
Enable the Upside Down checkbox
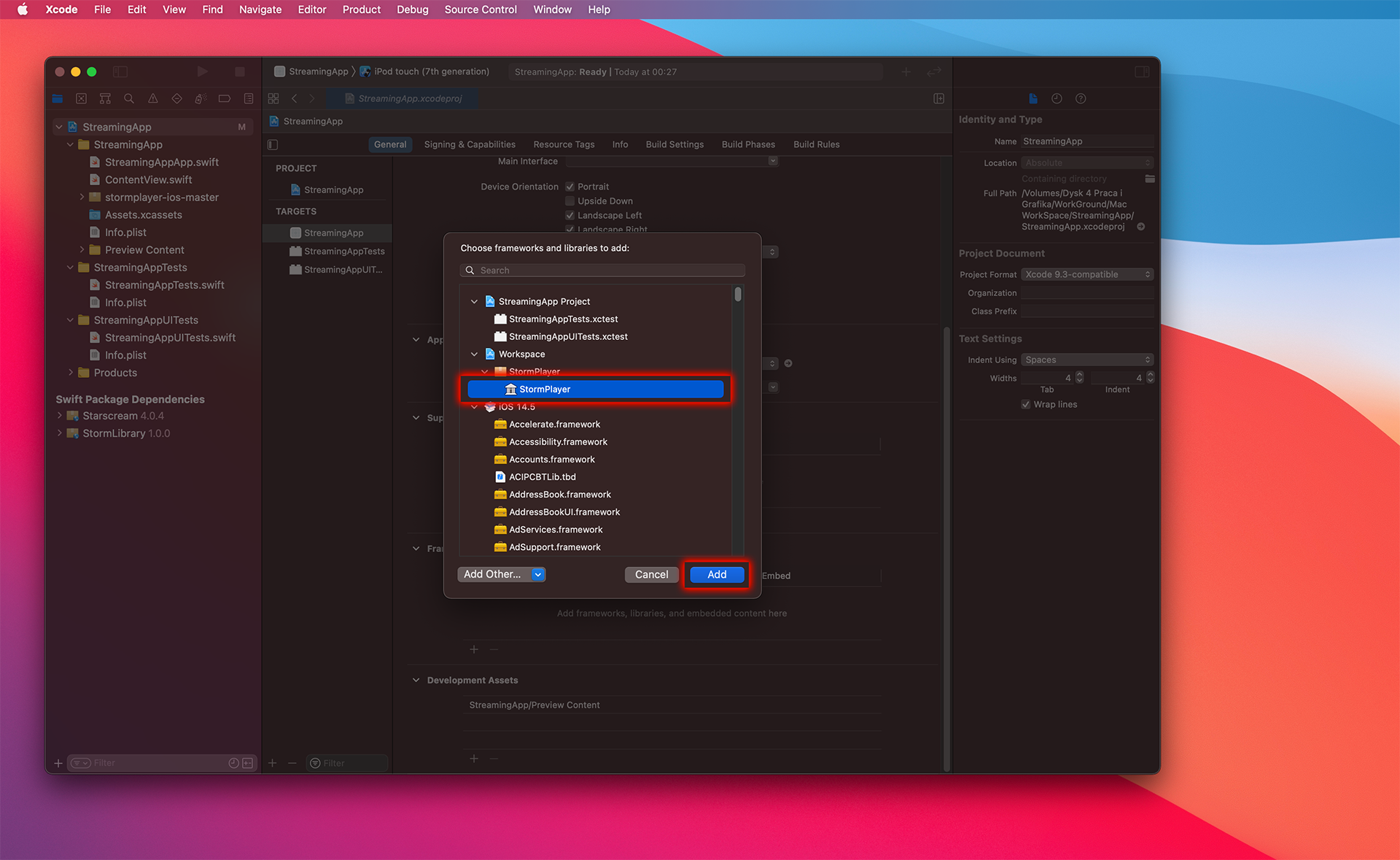click(570, 201)
